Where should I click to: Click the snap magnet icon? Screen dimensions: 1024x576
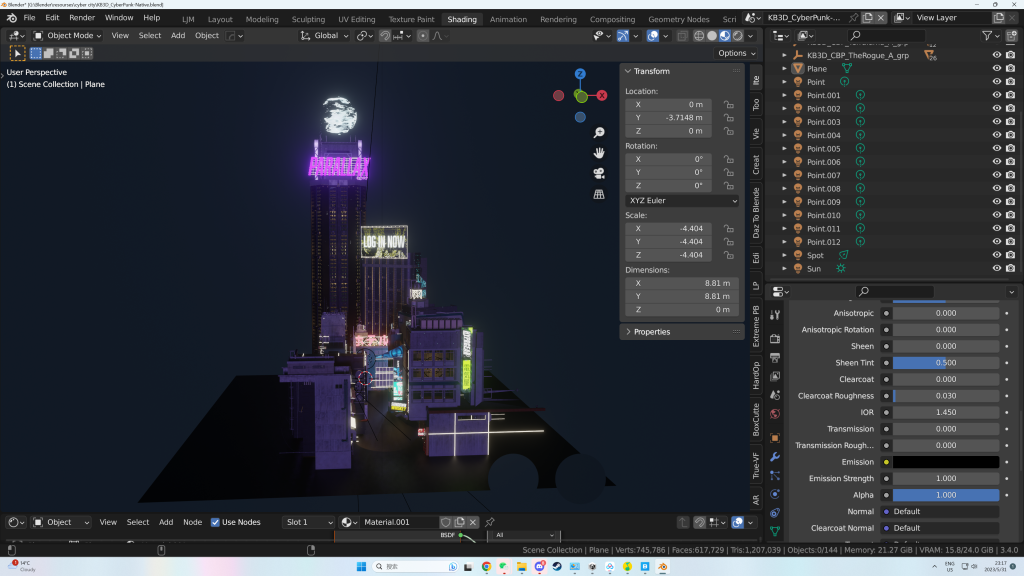pyautogui.click(x=385, y=36)
